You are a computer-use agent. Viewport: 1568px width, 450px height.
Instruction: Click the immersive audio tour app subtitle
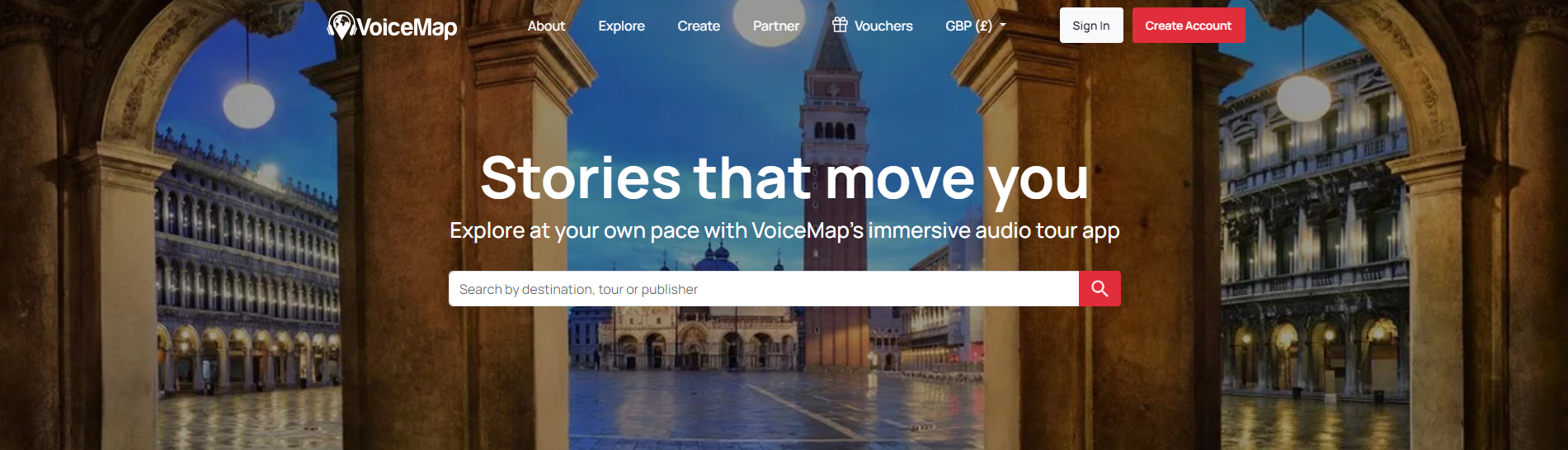784,230
